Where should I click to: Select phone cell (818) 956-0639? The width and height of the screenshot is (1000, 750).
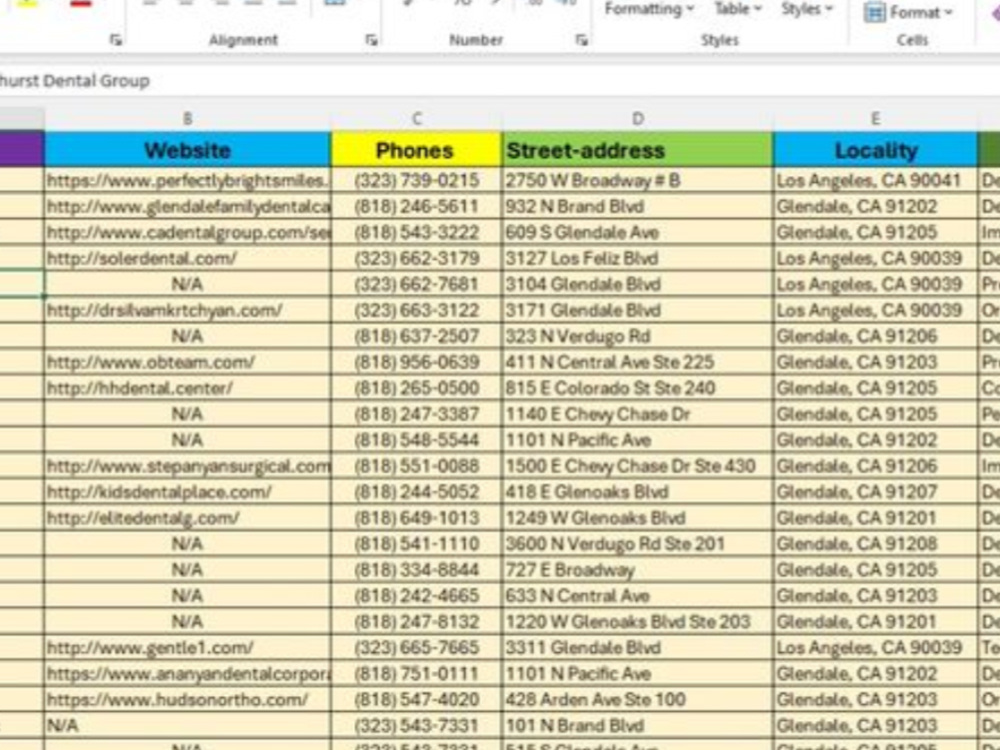(x=416, y=362)
